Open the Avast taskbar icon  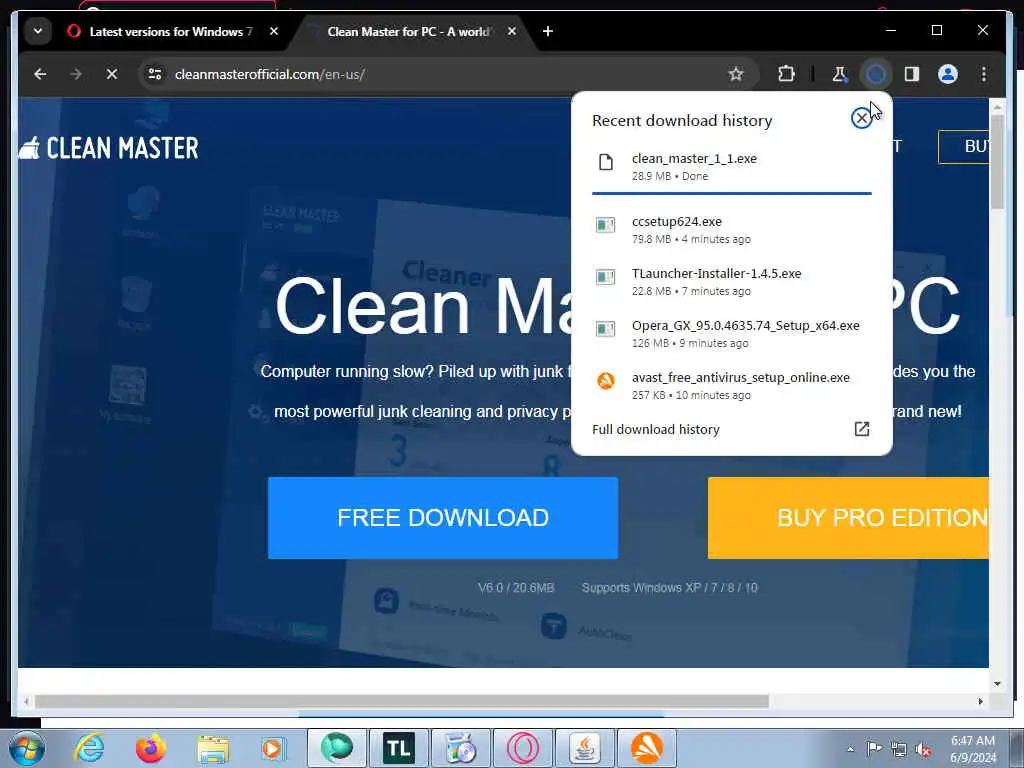pyautogui.click(x=647, y=748)
